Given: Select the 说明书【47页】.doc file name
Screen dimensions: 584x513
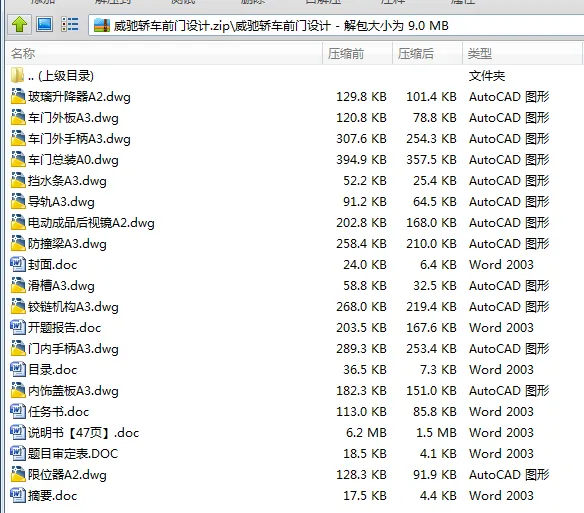Looking at the screenshot, I should [83, 433].
